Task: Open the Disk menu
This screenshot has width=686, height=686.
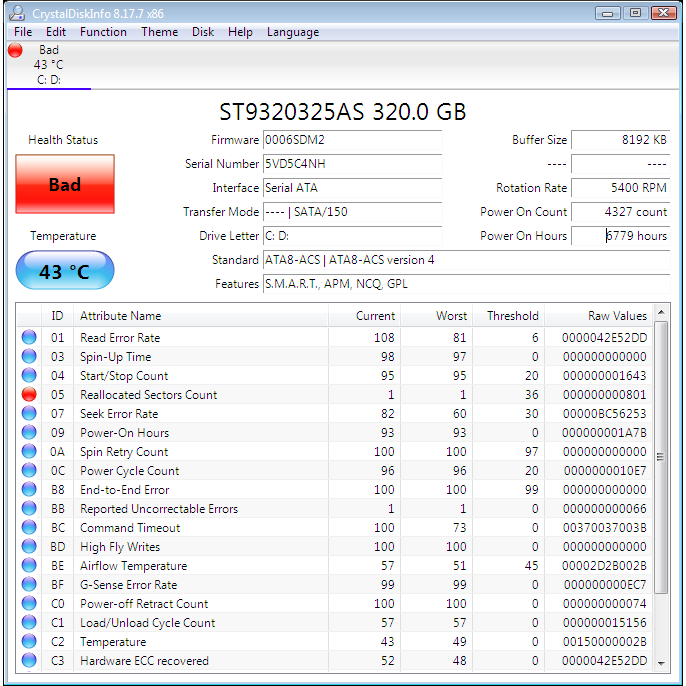Action: point(203,32)
